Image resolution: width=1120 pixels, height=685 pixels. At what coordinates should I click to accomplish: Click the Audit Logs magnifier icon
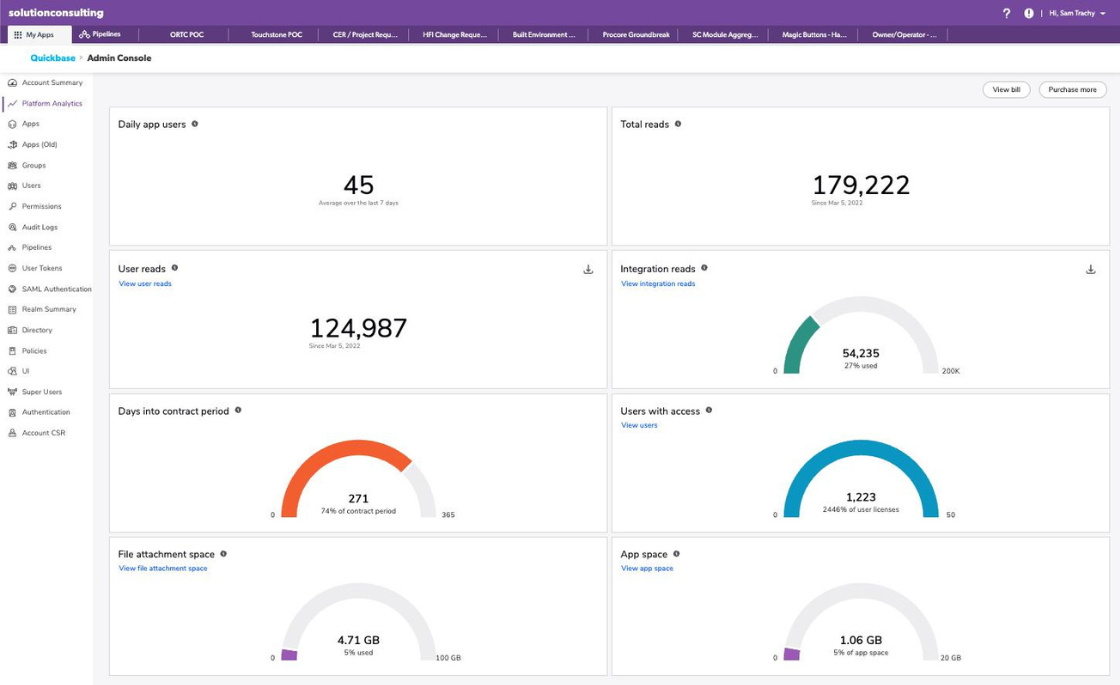12,227
